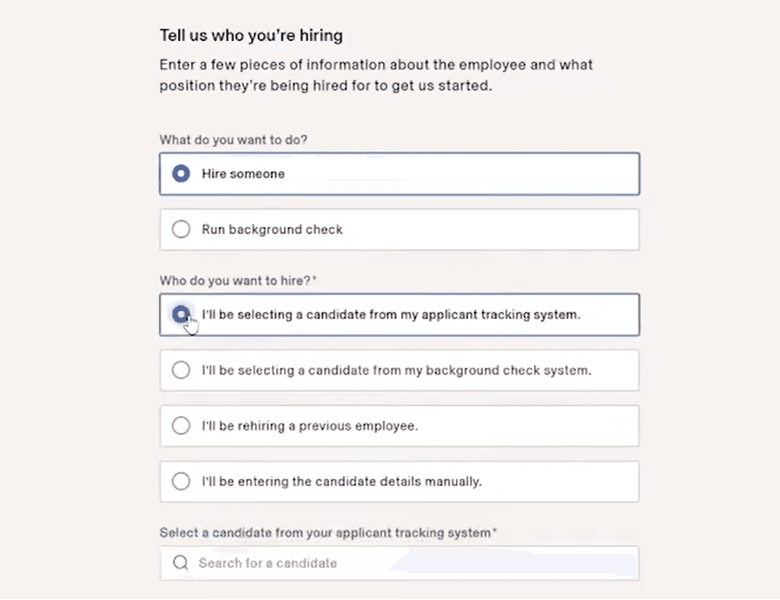This screenshot has width=780, height=600.
Task: Click 'I'll be rehiring a previous employee.' text
Action: click(309, 426)
